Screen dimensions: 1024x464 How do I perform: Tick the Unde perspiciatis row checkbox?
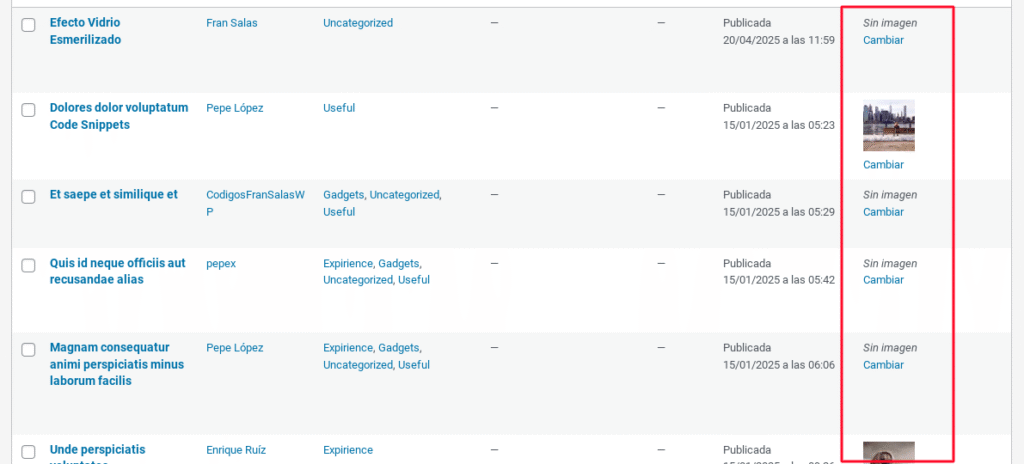tap(28, 452)
